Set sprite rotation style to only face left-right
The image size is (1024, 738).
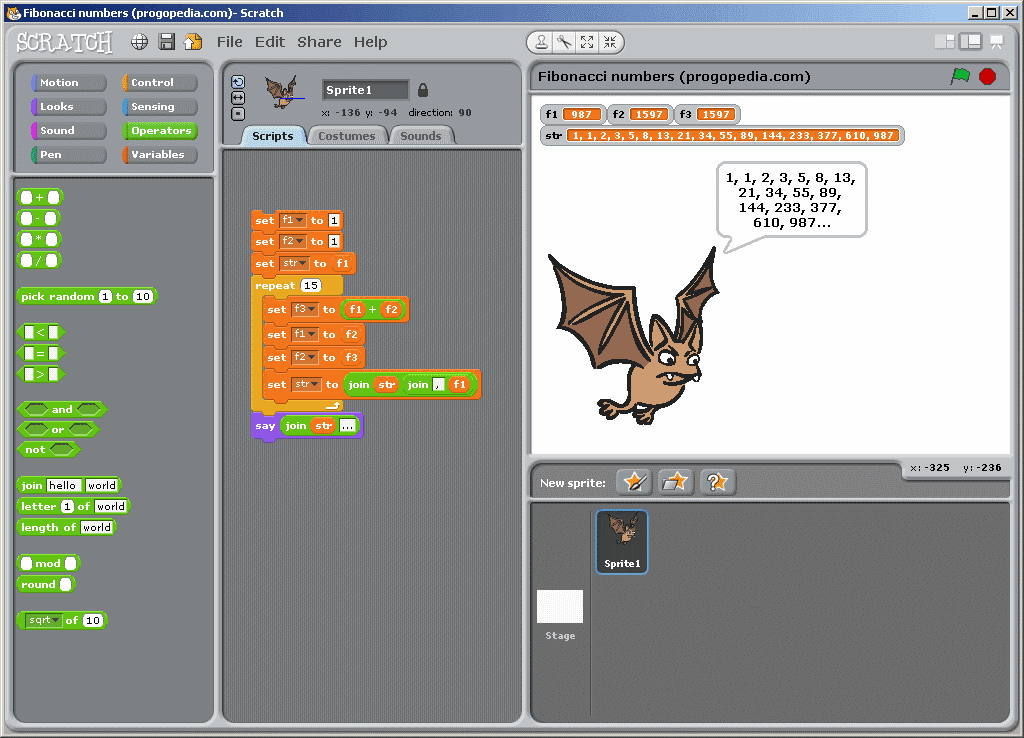(x=238, y=96)
